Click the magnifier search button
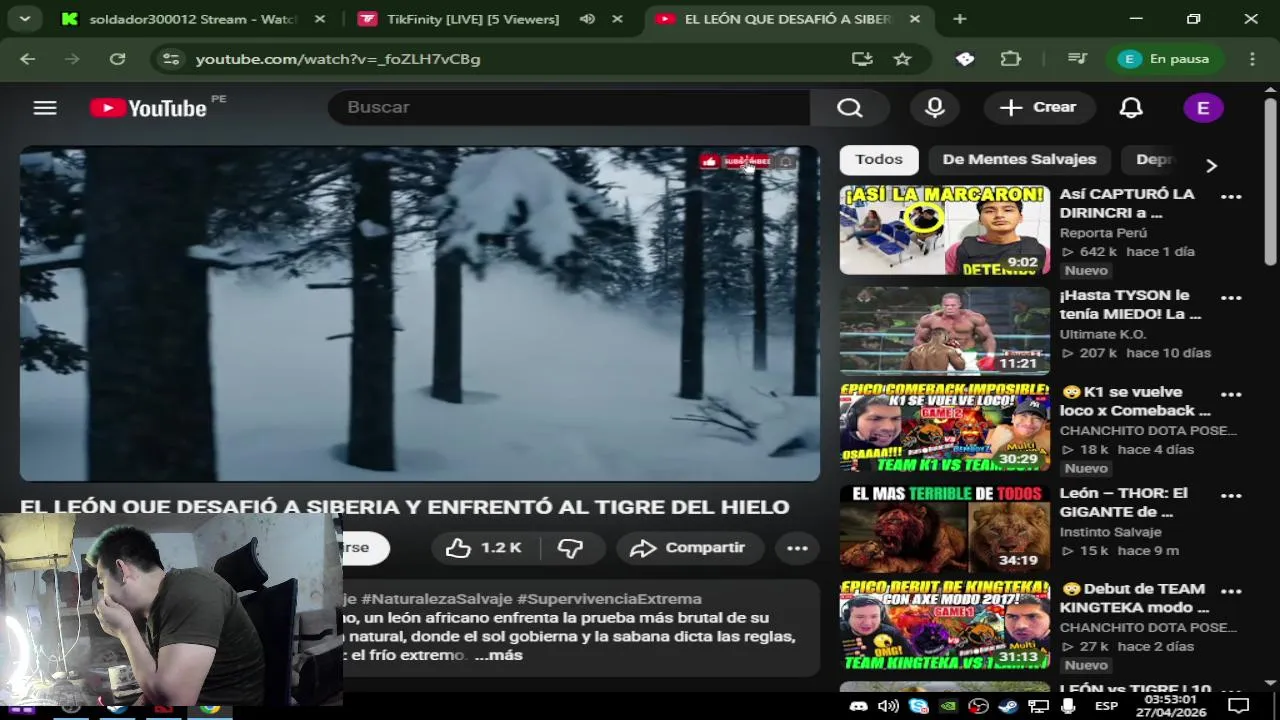This screenshot has width=1280, height=720. 850,108
